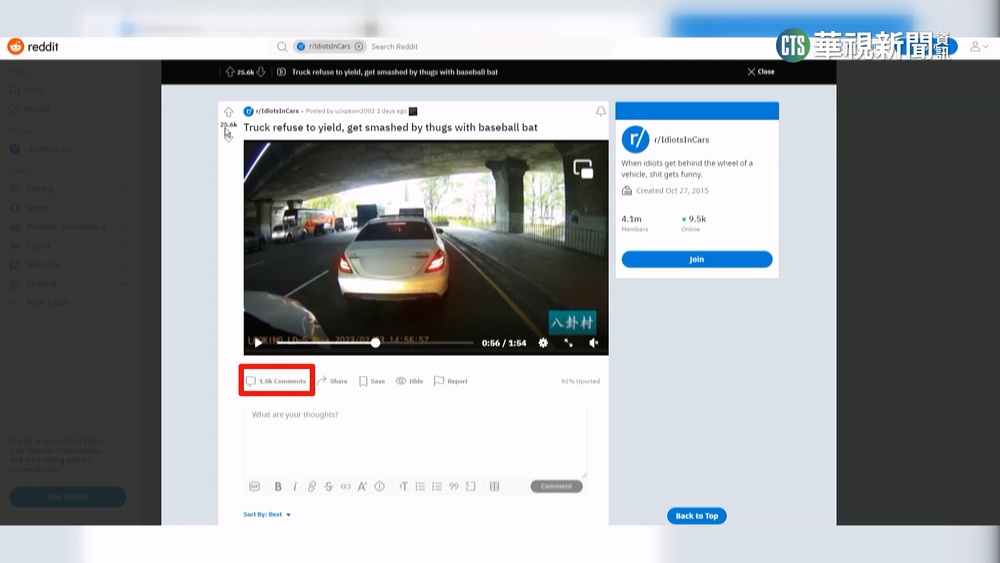Upvote the post in the black header bar
The height and width of the screenshot is (563, 1000).
[229, 72]
